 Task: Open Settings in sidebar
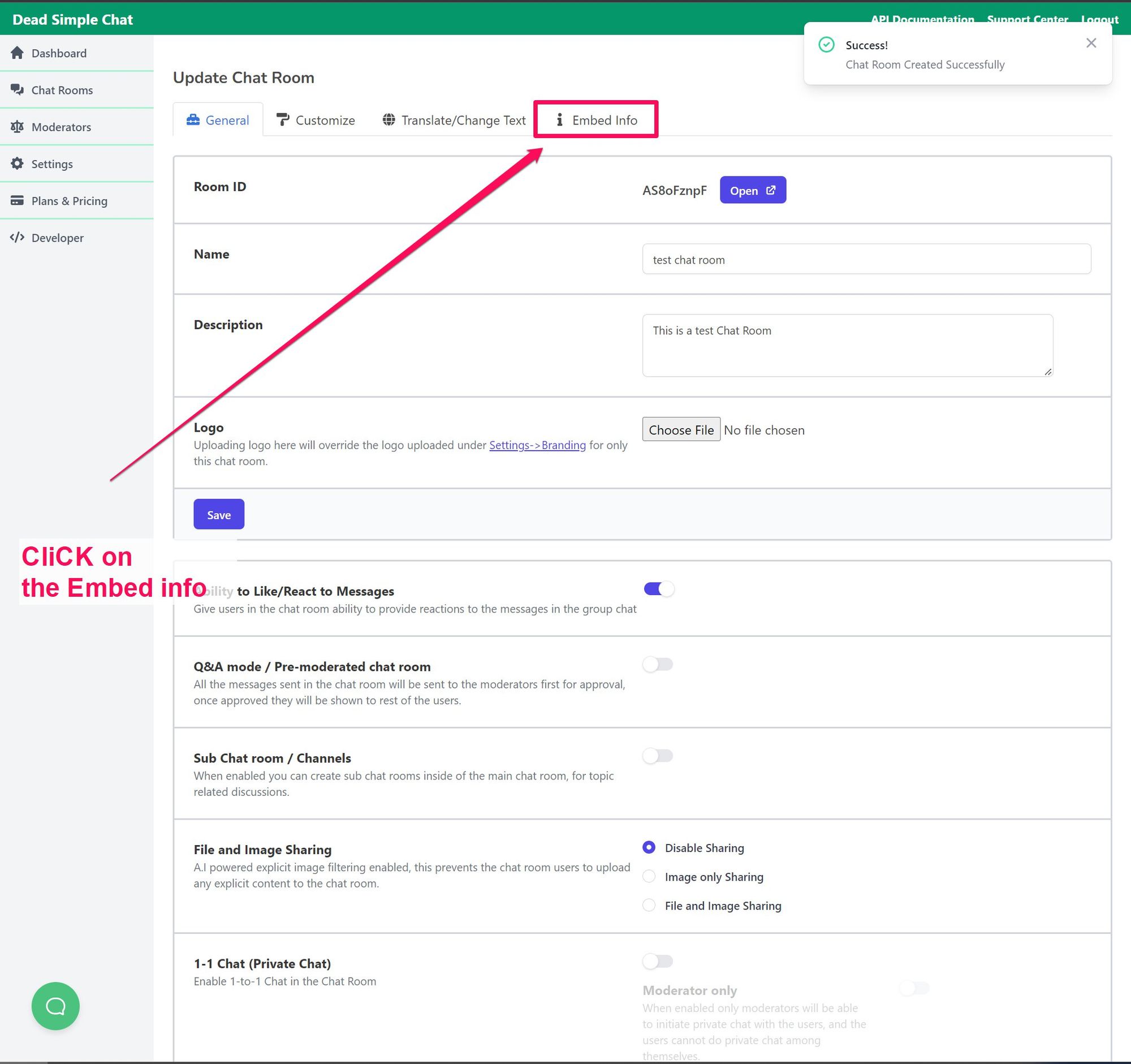tap(77, 164)
